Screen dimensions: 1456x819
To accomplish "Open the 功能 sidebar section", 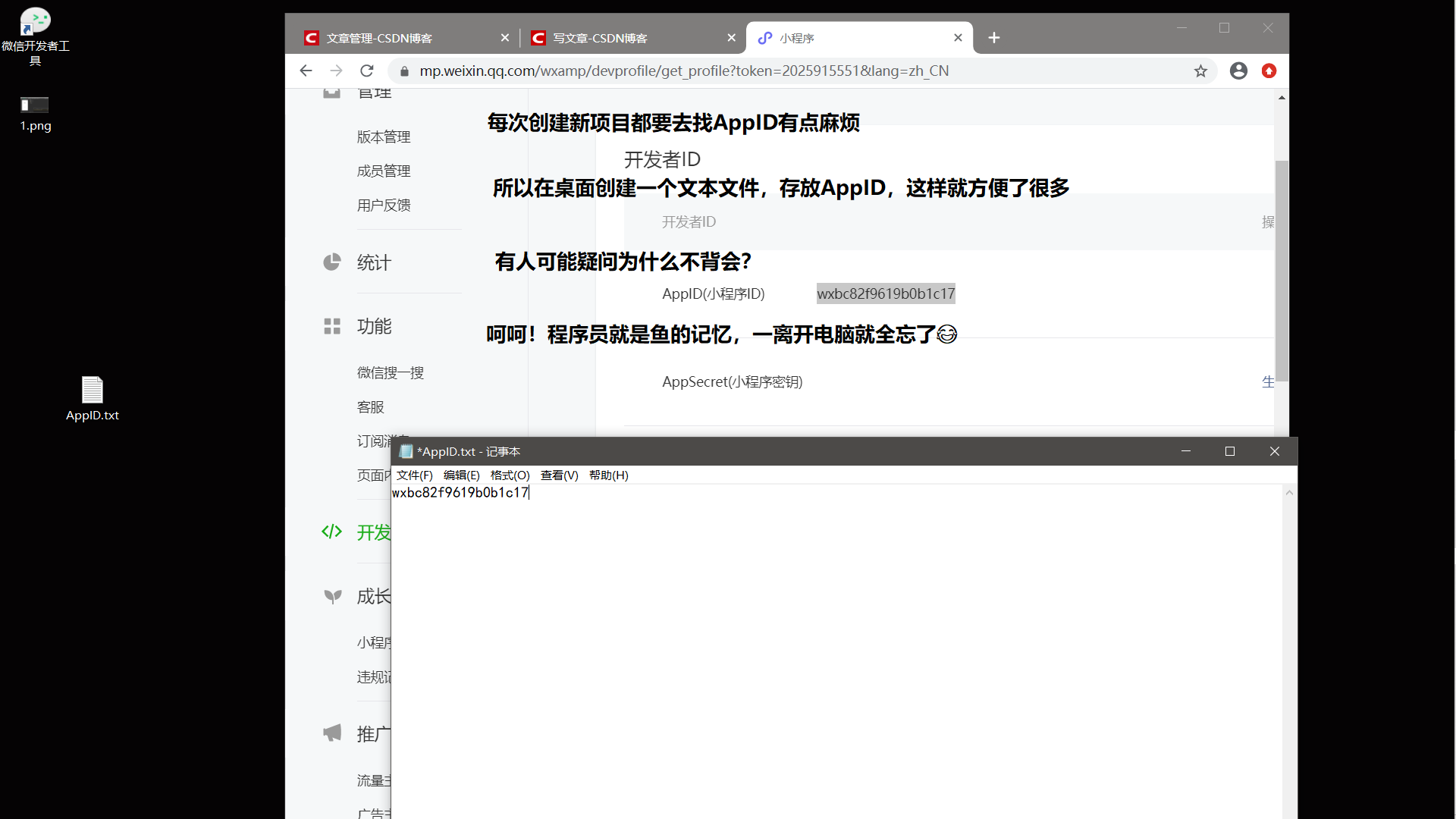I will [x=374, y=326].
